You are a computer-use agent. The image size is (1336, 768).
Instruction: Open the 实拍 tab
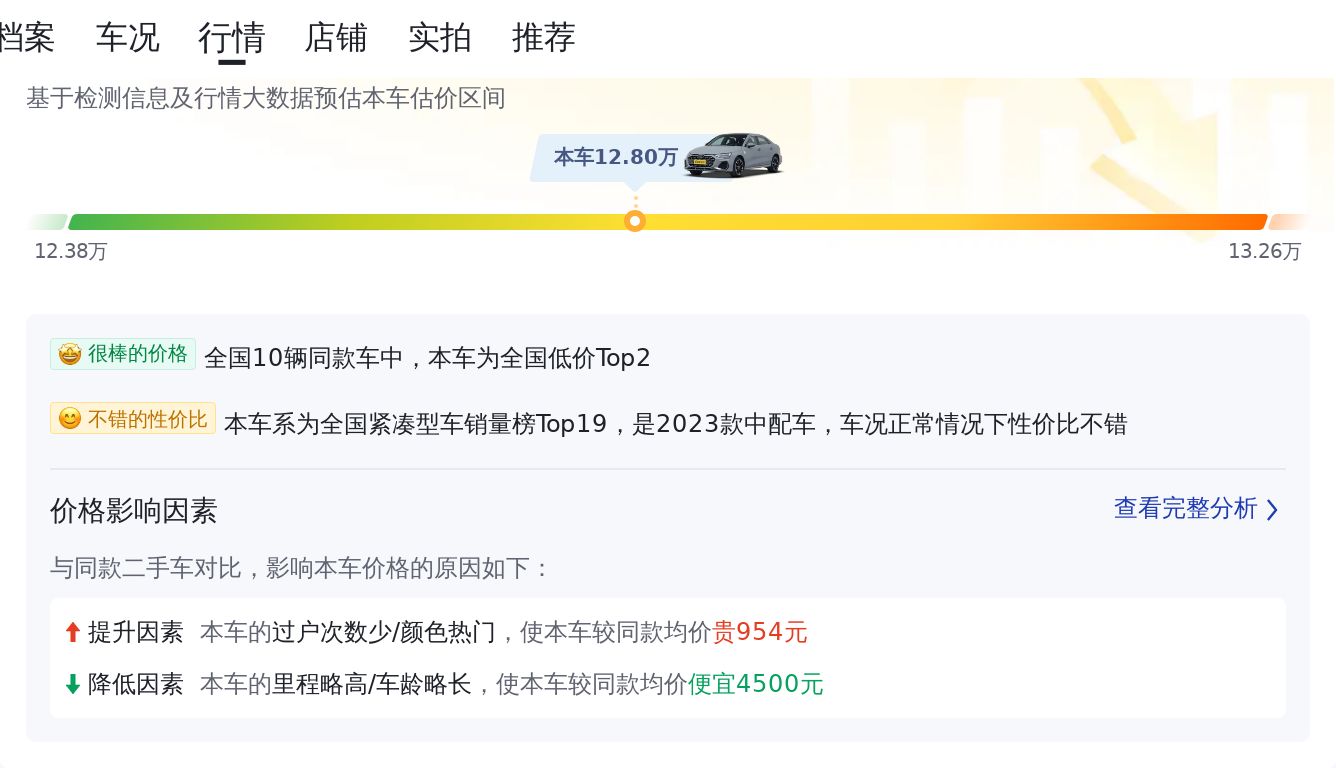440,38
